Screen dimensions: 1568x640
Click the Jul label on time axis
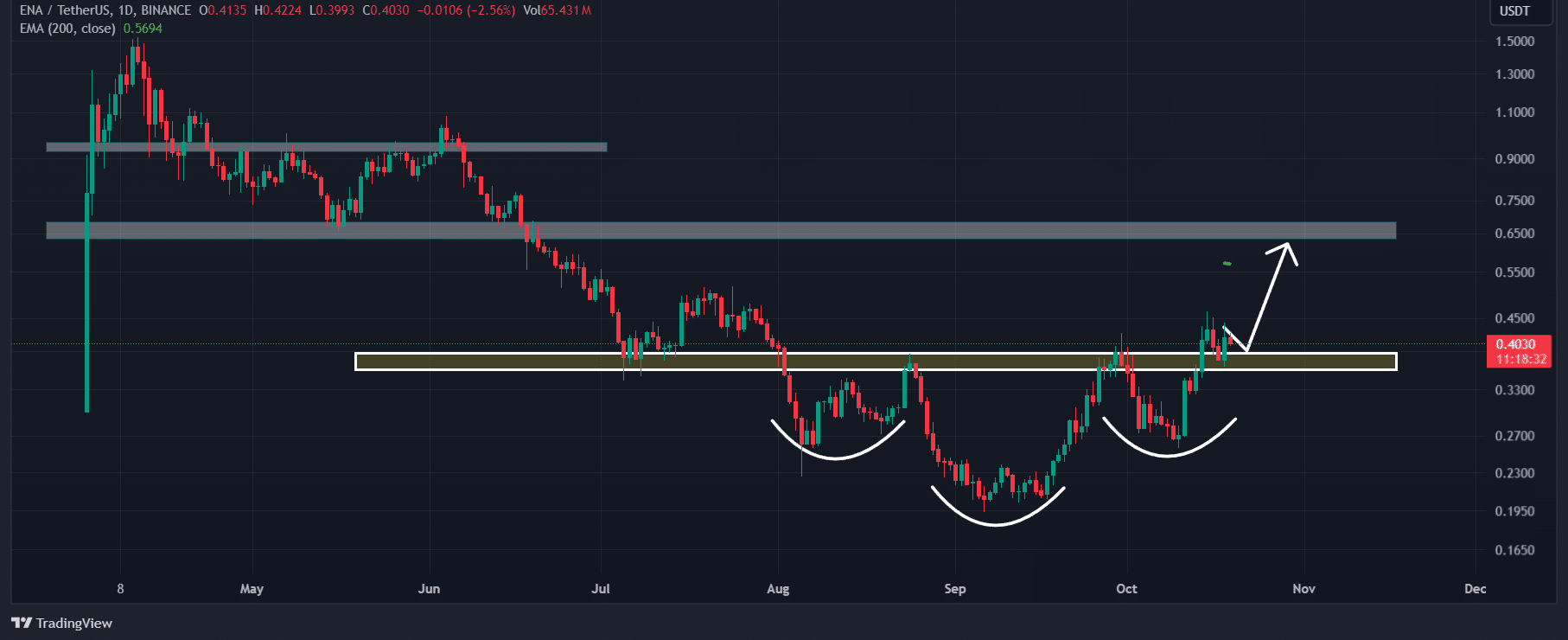click(601, 589)
